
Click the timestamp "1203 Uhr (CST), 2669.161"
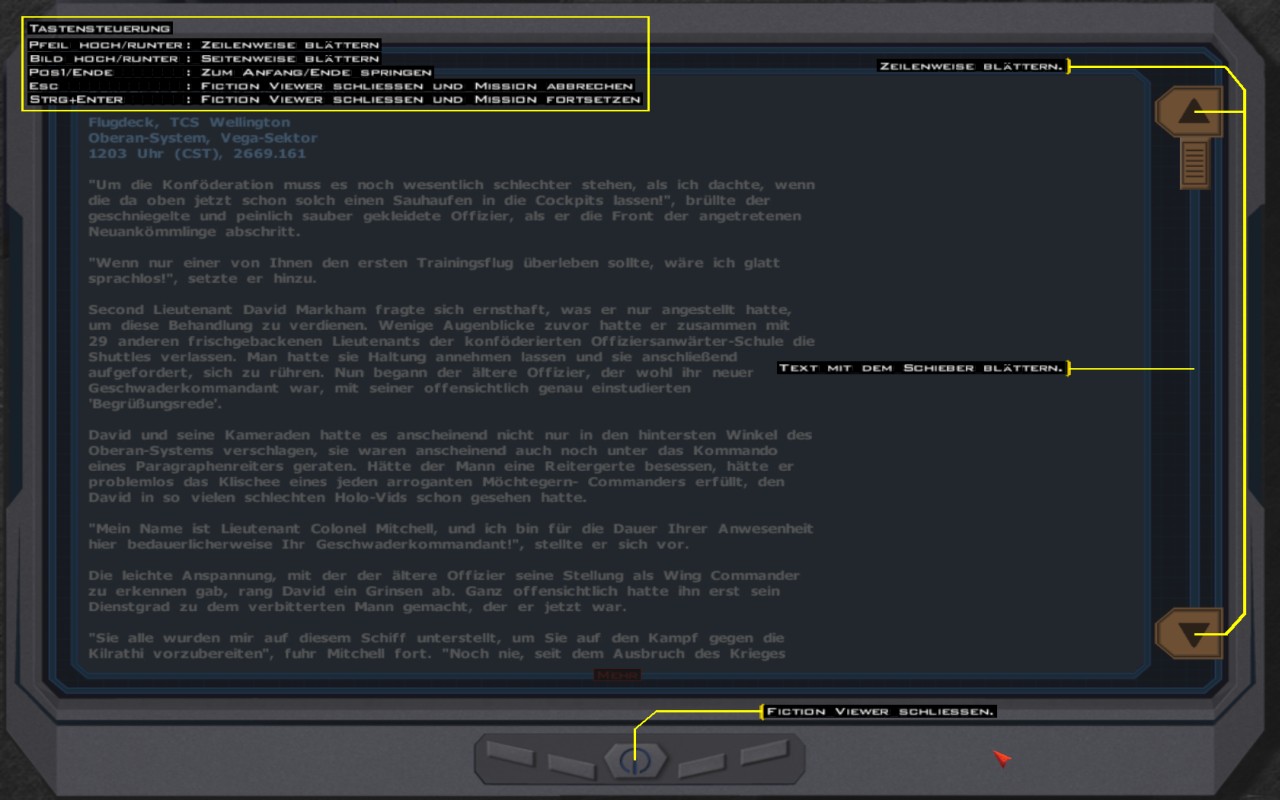(x=197, y=154)
